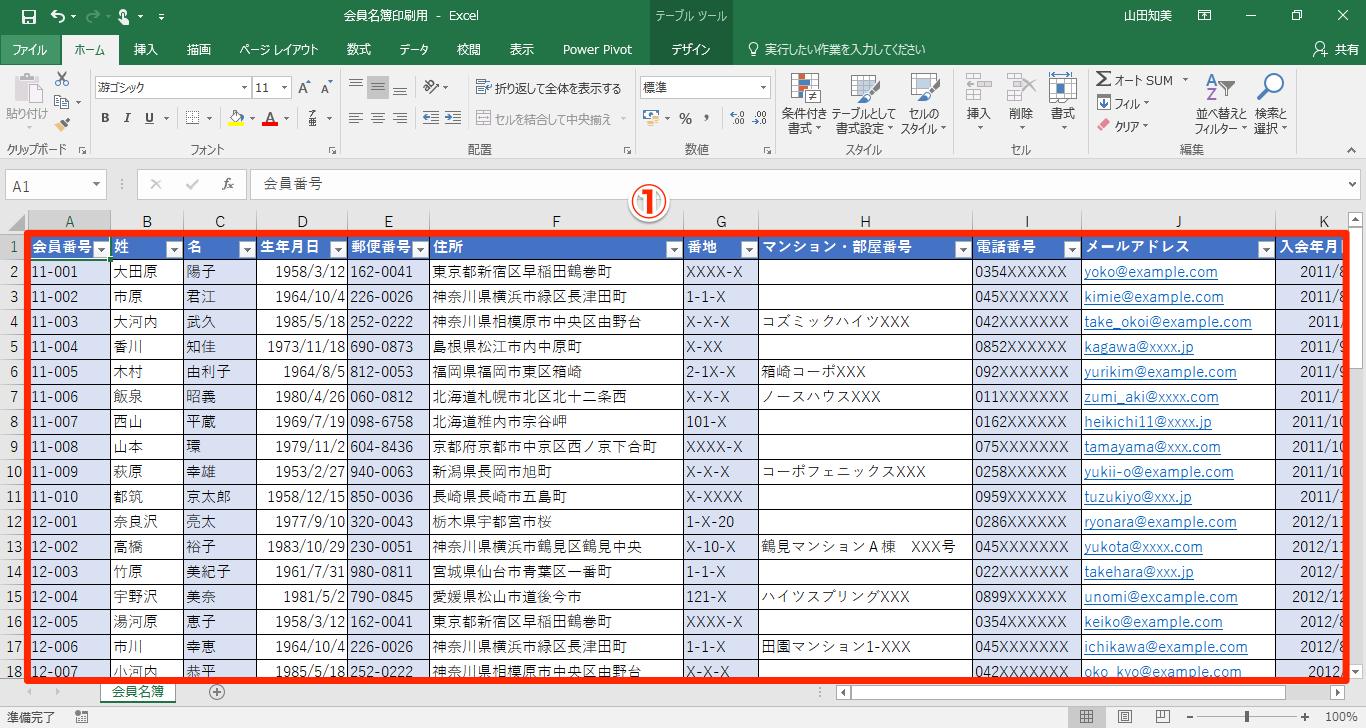This screenshot has height=728, width=1366.
Task: Open the Name Box A1 dropdown
Action: 97,185
